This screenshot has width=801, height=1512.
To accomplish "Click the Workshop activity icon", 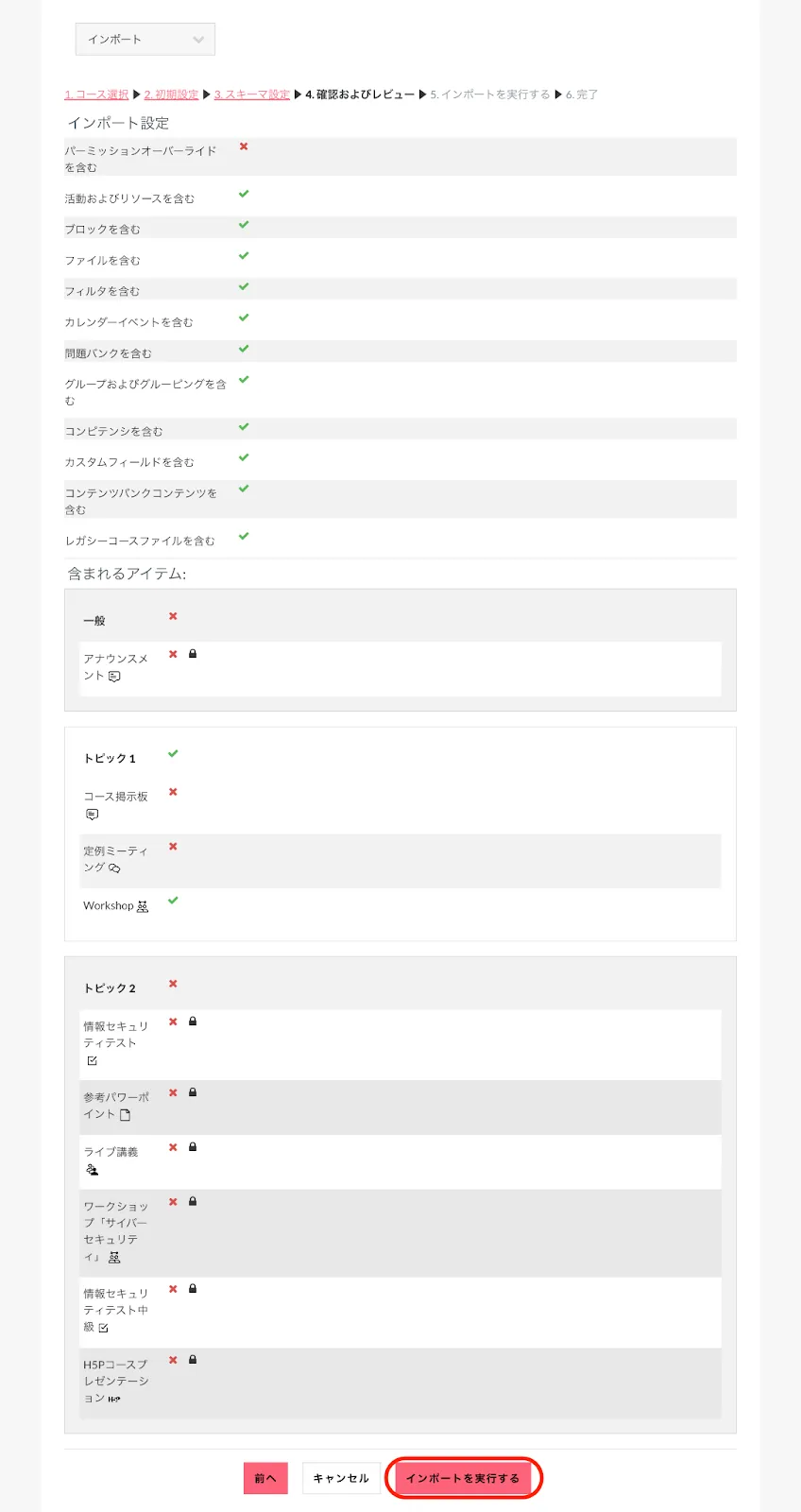I will [143, 907].
